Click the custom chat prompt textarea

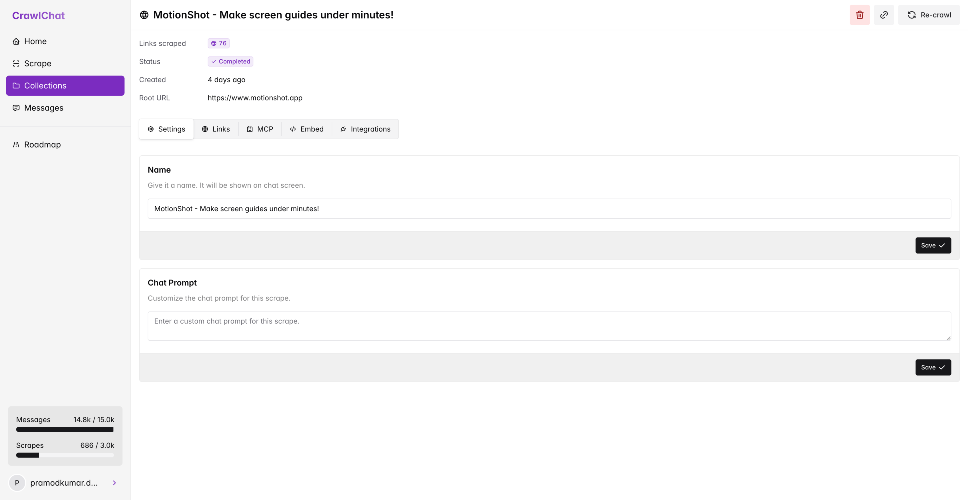point(549,326)
